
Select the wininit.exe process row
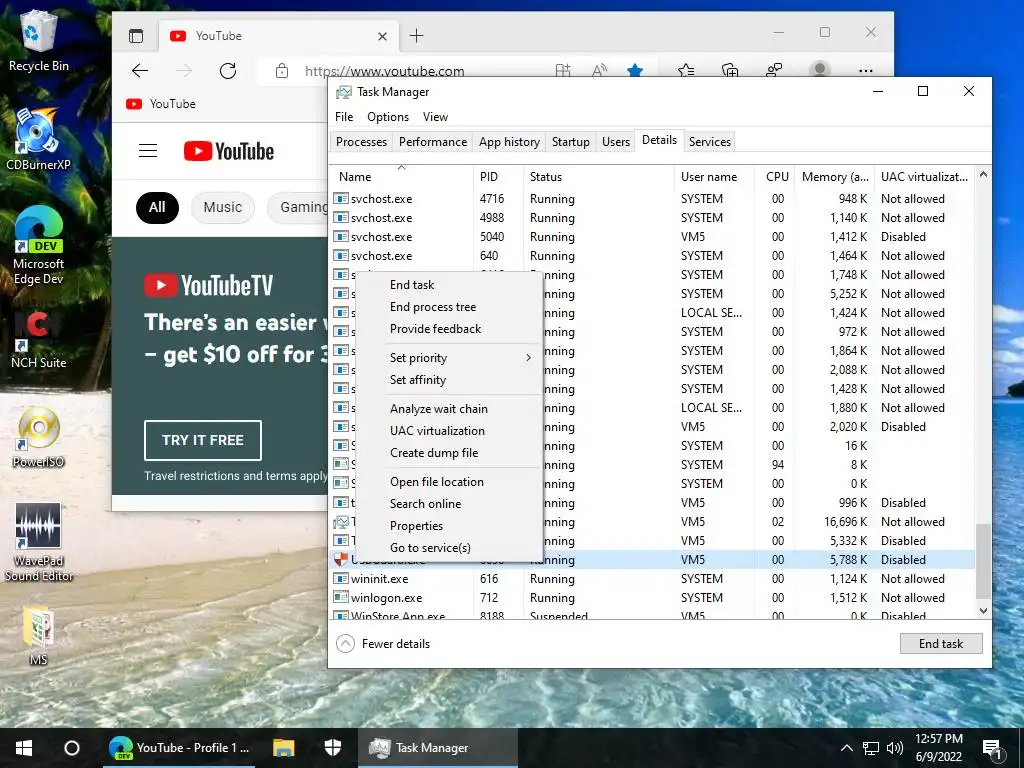click(x=653, y=579)
